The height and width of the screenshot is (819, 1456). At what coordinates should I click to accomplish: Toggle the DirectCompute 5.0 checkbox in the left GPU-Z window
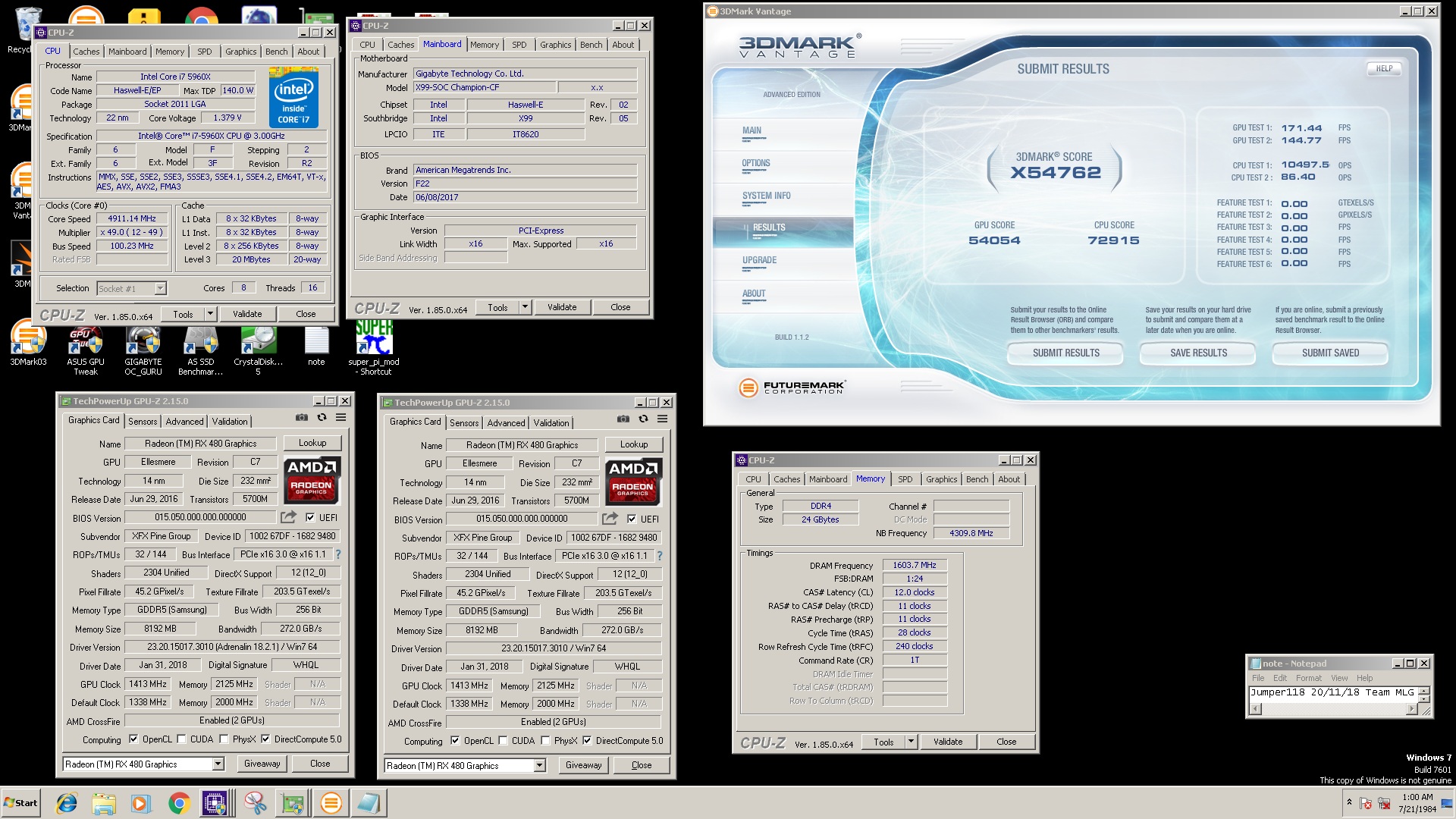265,739
